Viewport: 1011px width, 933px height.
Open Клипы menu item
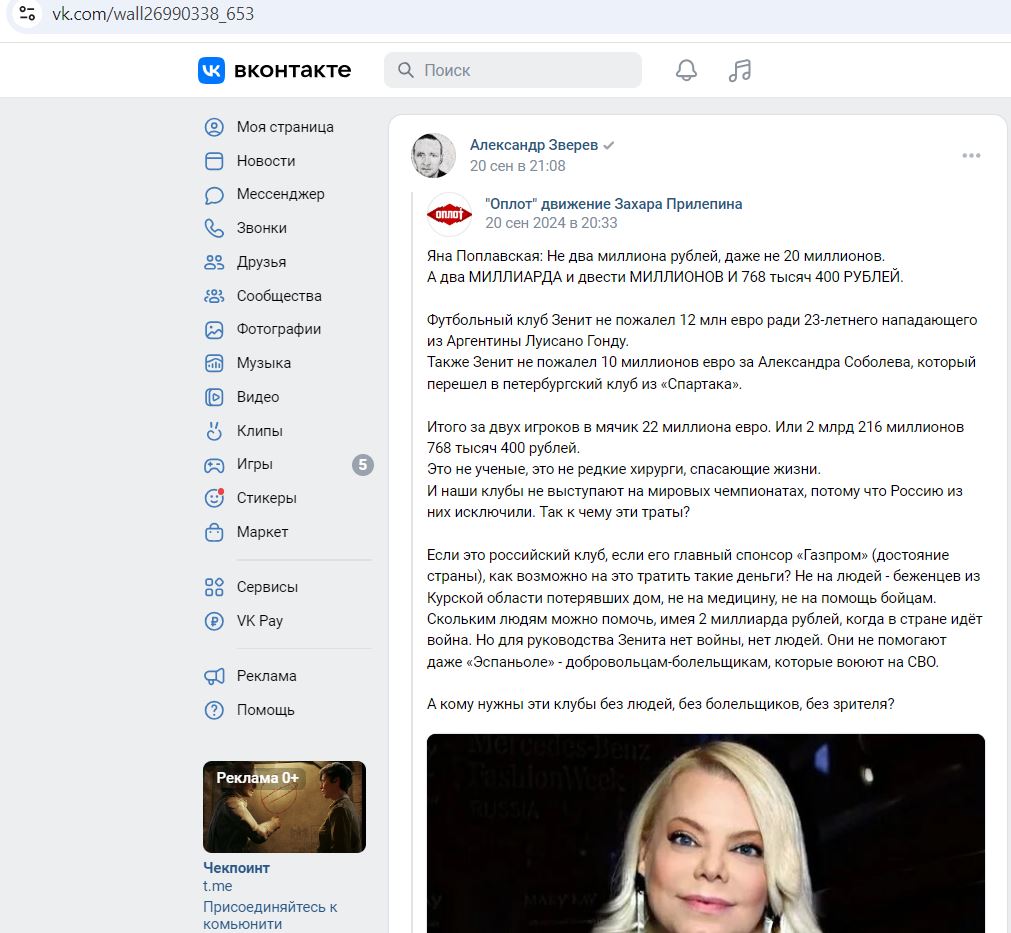pyautogui.click(x=260, y=431)
